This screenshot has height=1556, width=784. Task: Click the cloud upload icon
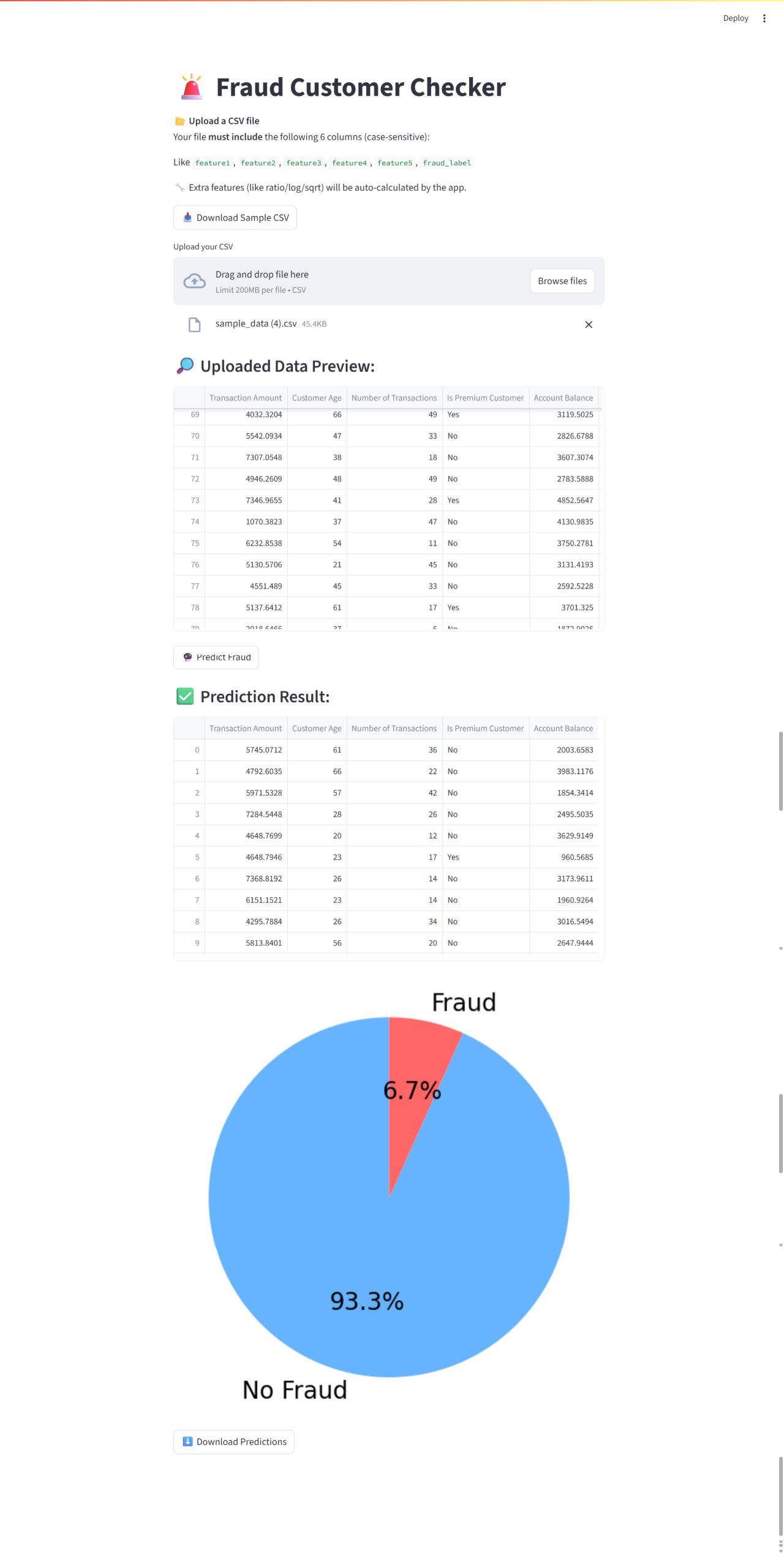coord(194,281)
